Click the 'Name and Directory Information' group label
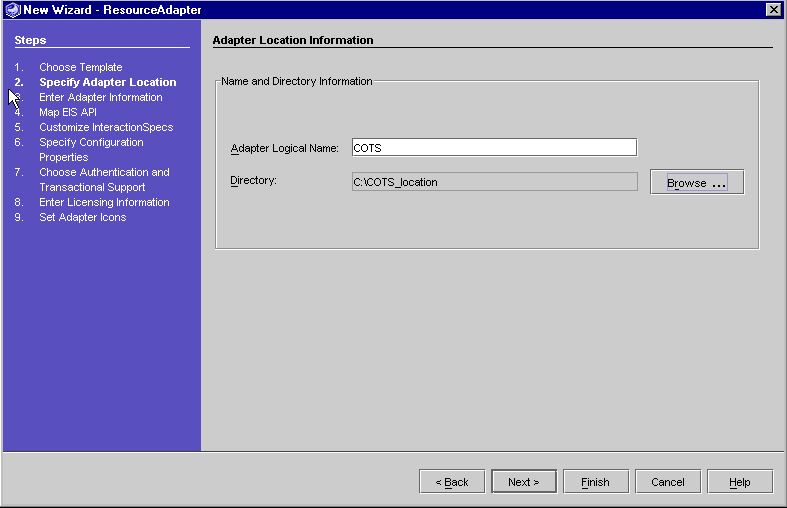 [x=297, y=81]
